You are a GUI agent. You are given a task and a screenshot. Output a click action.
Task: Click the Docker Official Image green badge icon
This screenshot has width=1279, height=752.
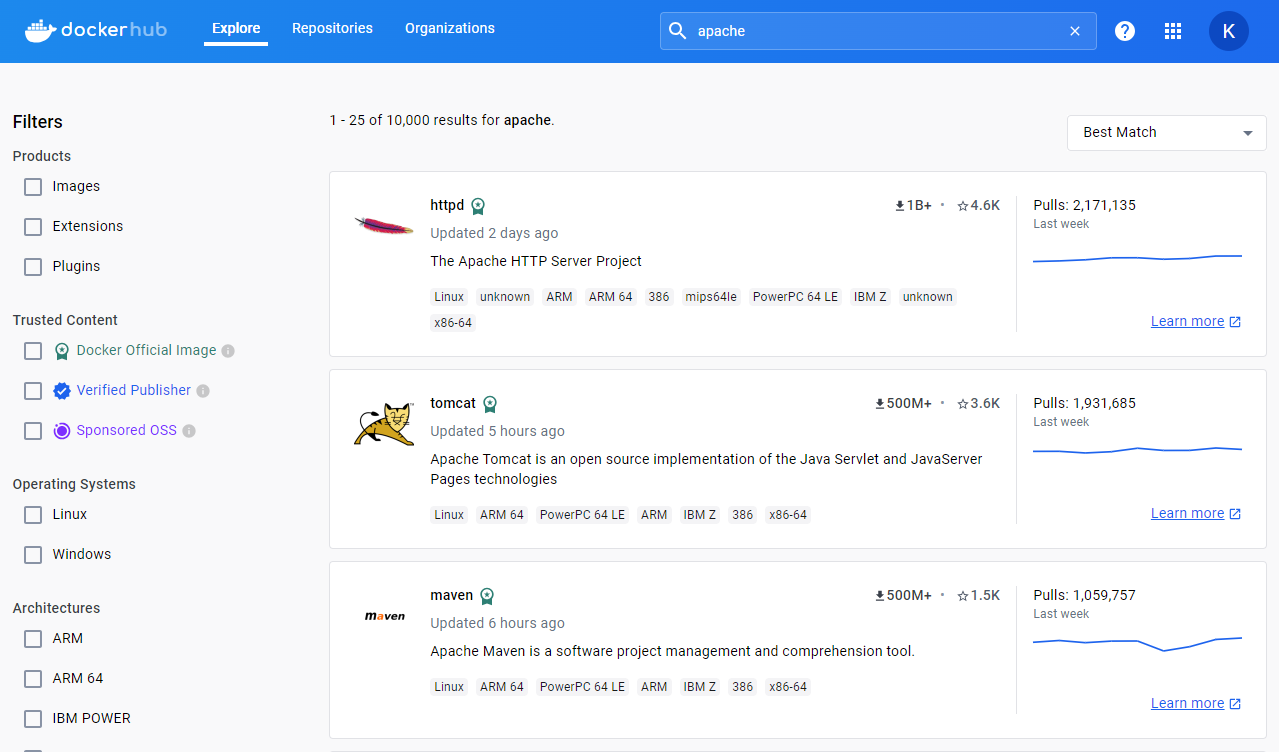(x=62, y=351)
